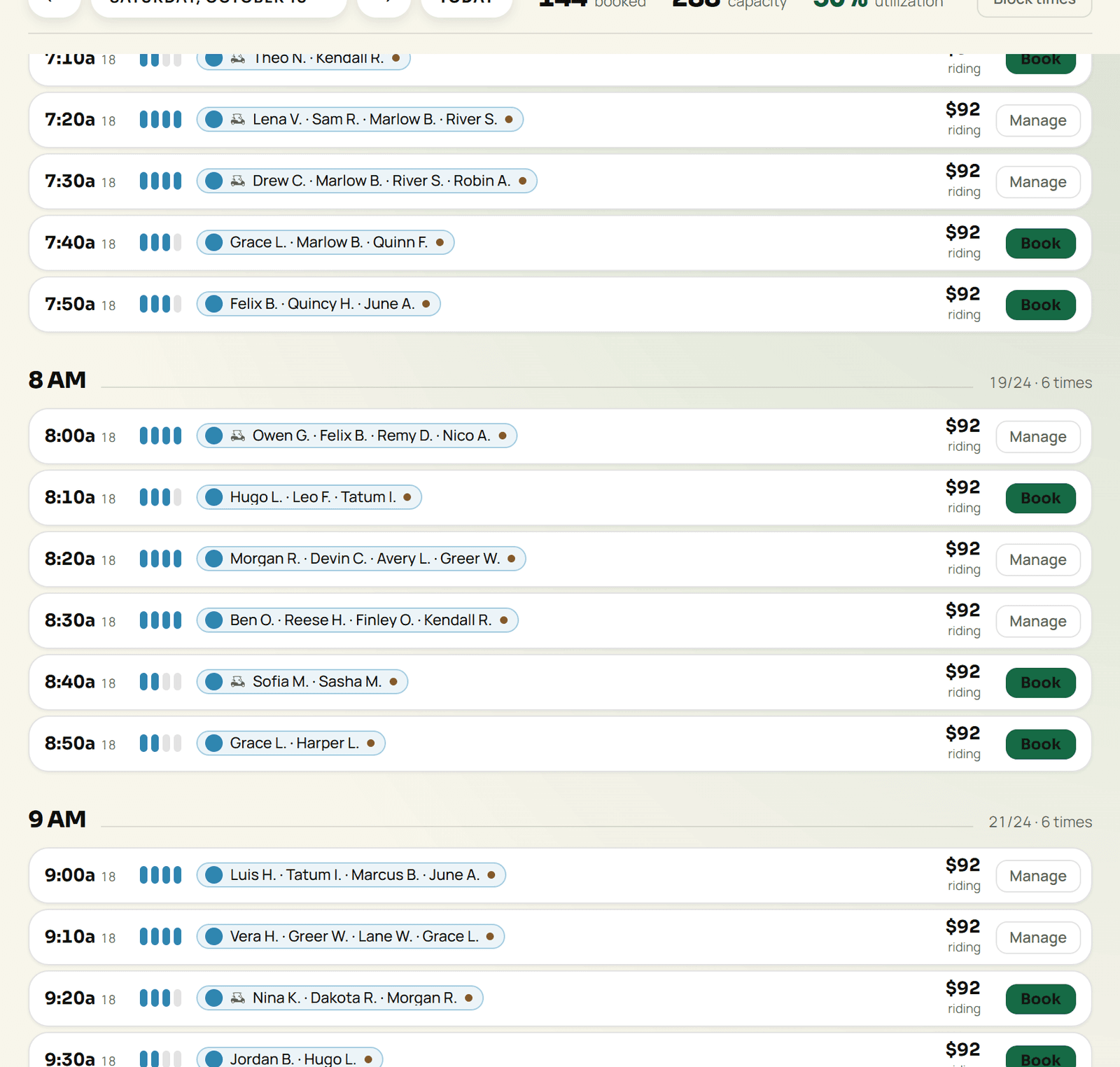Image resolution: width=1120 pixels, height=1067 pixels.
Task: Select player Lena V. at 7:20a
Action: pos(277,119)
